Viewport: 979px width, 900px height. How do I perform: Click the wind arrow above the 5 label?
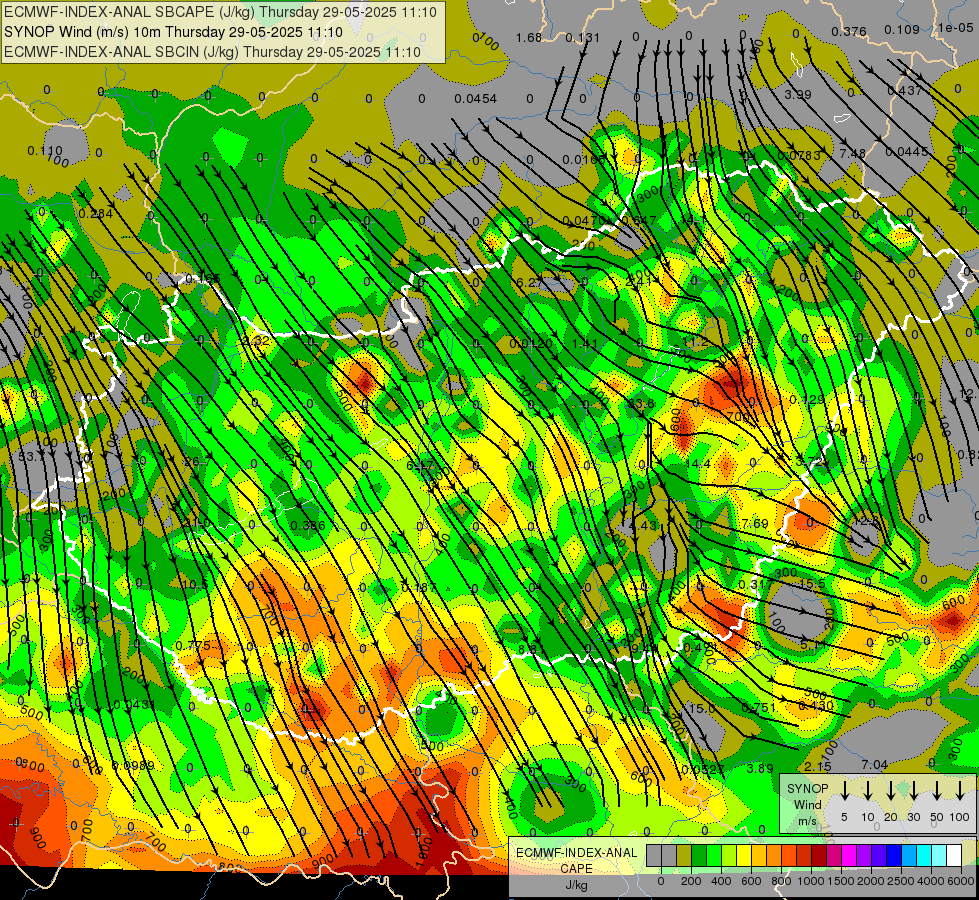[x=845, y=790]
